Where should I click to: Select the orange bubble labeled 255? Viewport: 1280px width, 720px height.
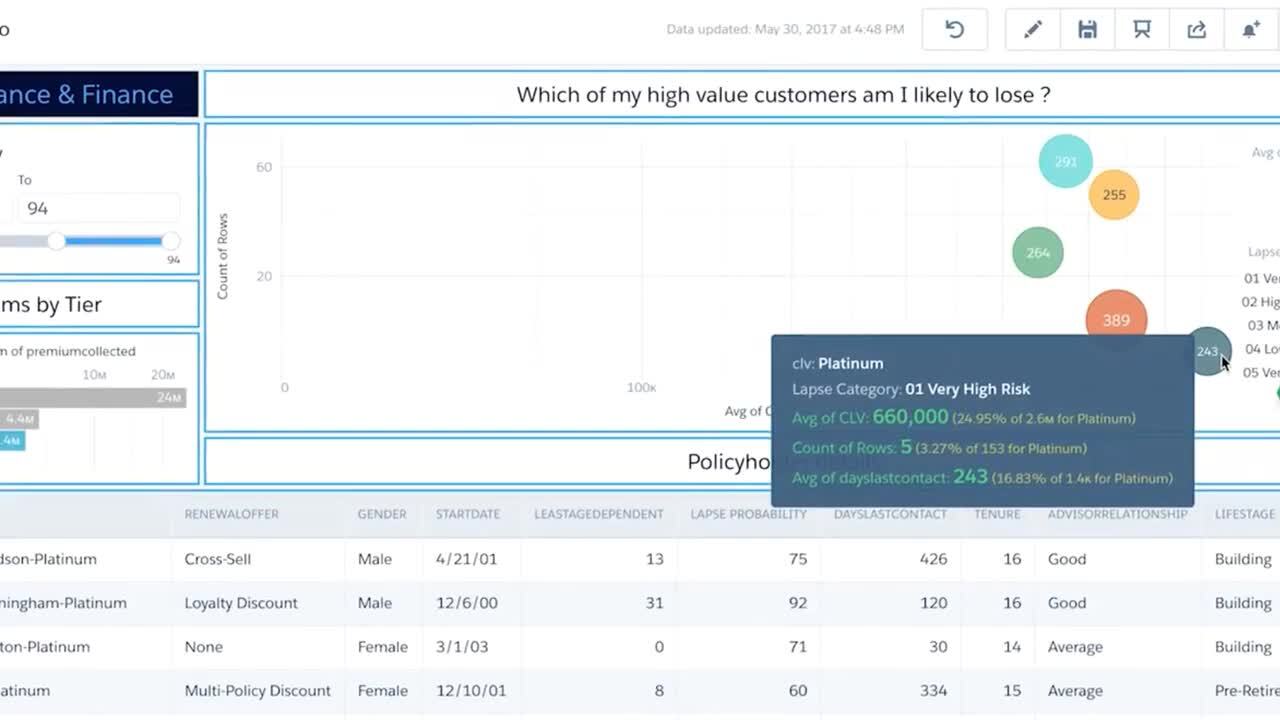[x=1114, y=195]
